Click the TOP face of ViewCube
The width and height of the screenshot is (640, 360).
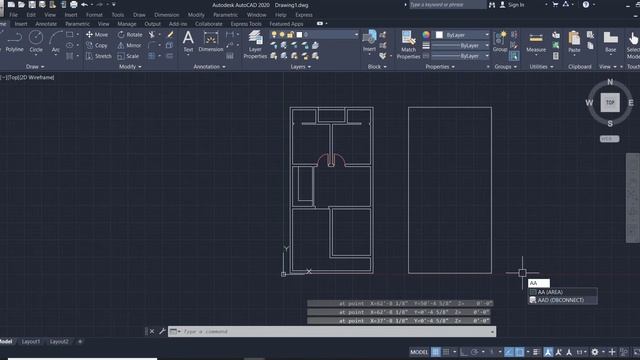610,102
